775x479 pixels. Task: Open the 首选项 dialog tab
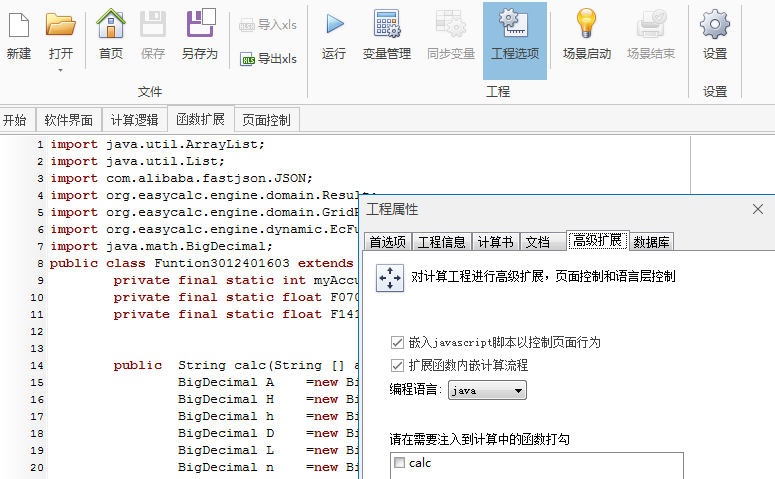pos(387,241)
